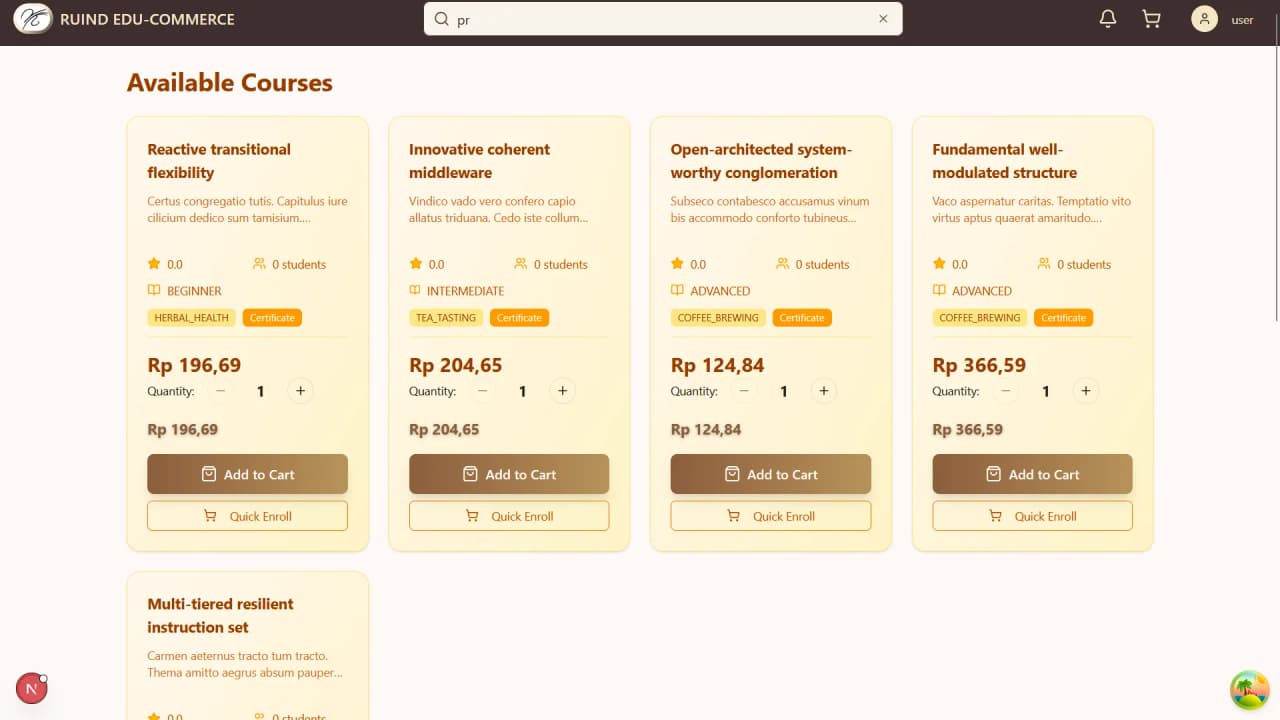
Task: Click the red N icon in bottom-left corner
Action: (31, 688)
